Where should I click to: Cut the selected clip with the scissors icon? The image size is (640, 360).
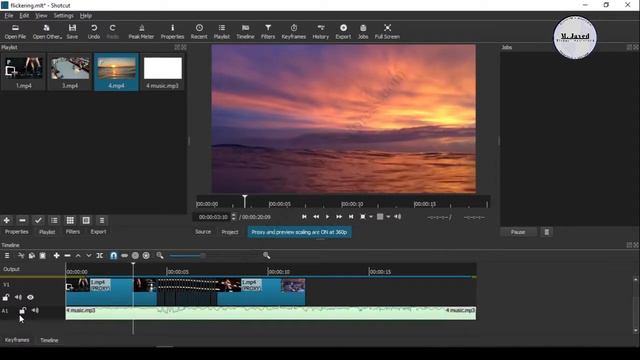21,256
